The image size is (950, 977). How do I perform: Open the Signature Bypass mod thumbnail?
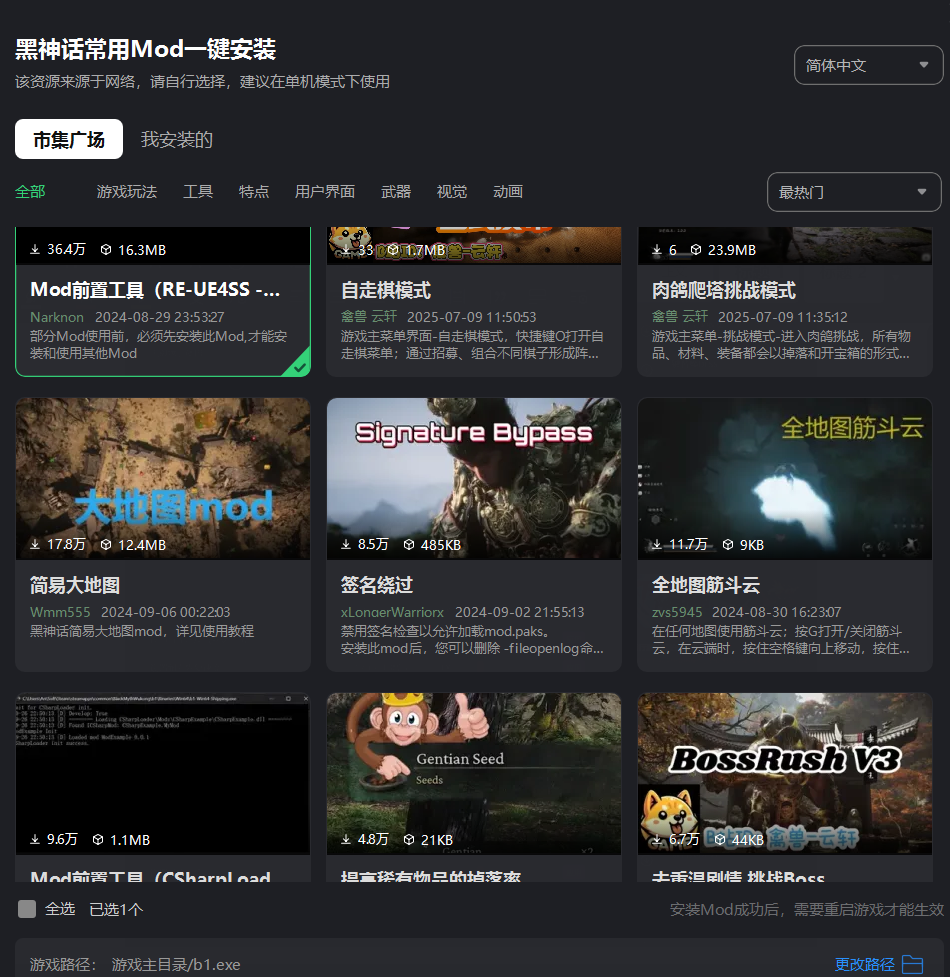(474, 478)
